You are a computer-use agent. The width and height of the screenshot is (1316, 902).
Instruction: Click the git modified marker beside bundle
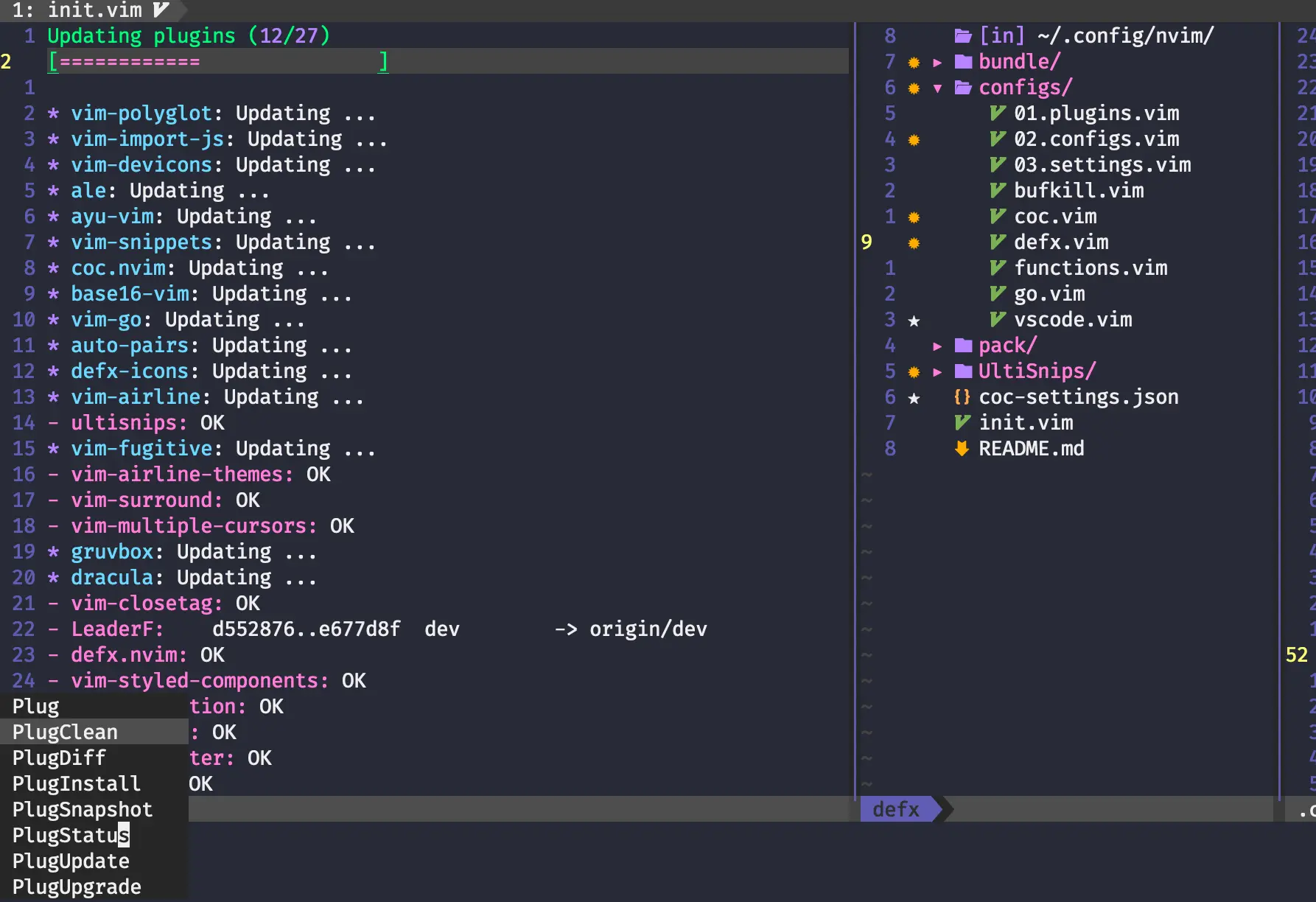(914, 63)
